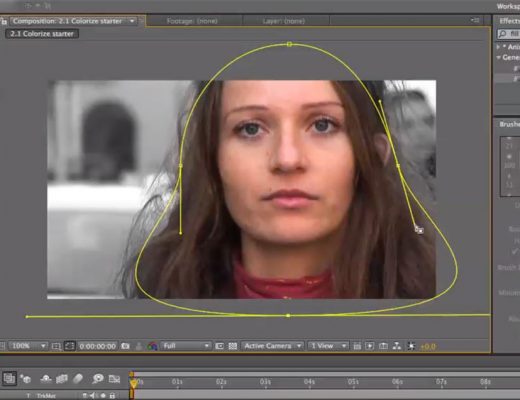Click the +0.0 exposure value
Screen dimensions: 520x400
[428, 347]
